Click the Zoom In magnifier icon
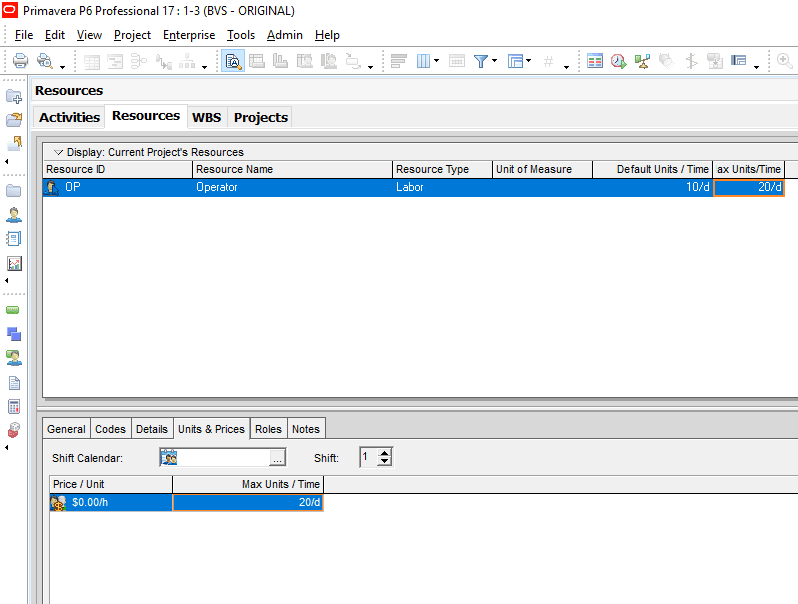798x604 pixels. (x=785, y=61)
